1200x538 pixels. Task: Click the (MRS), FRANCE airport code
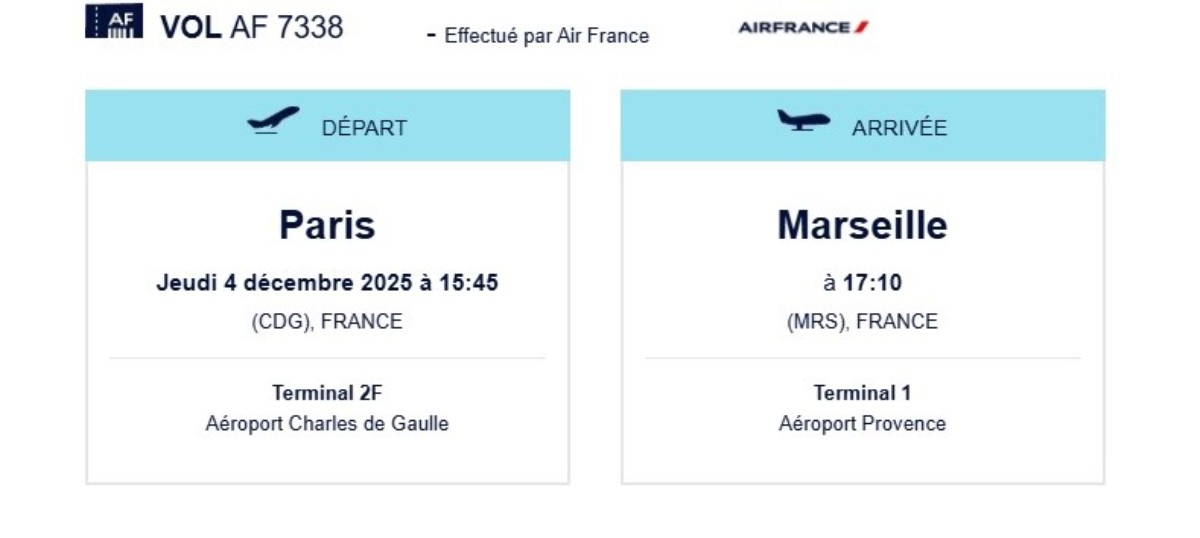[862, 322]
